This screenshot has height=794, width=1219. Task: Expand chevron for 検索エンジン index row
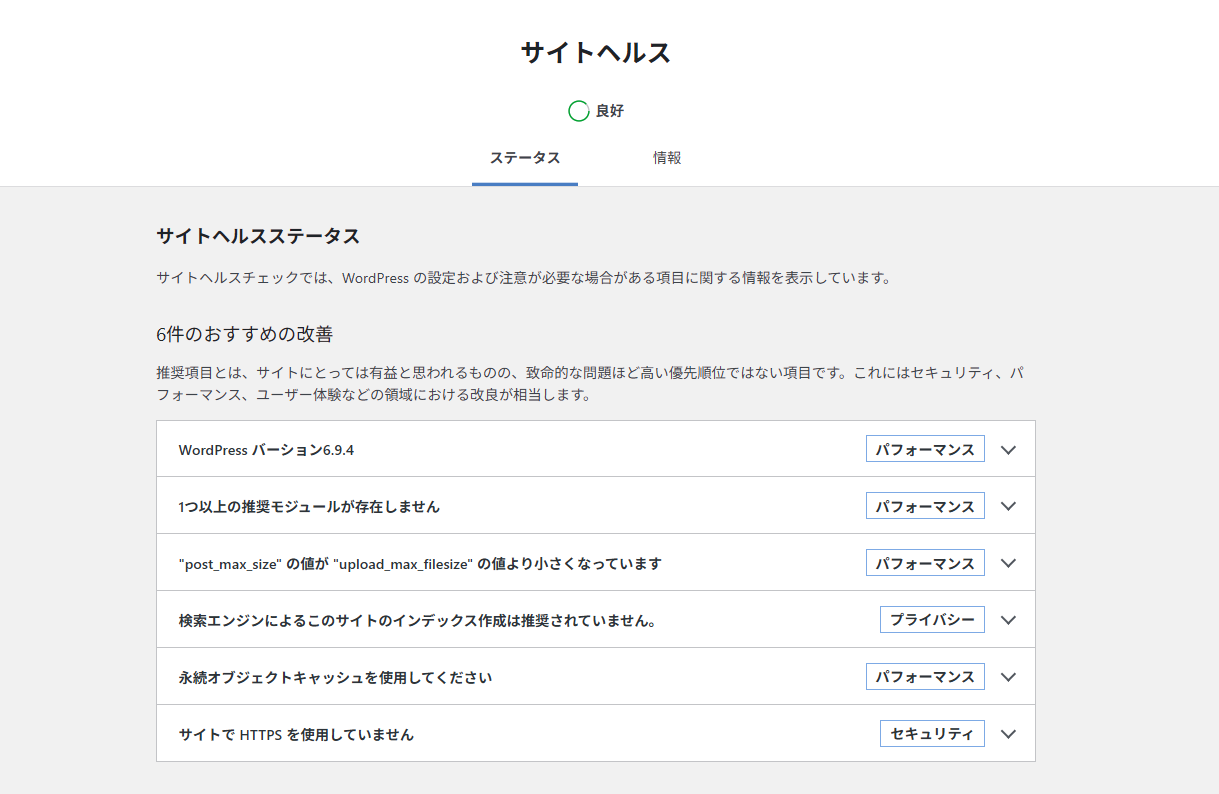[1008, 620]
